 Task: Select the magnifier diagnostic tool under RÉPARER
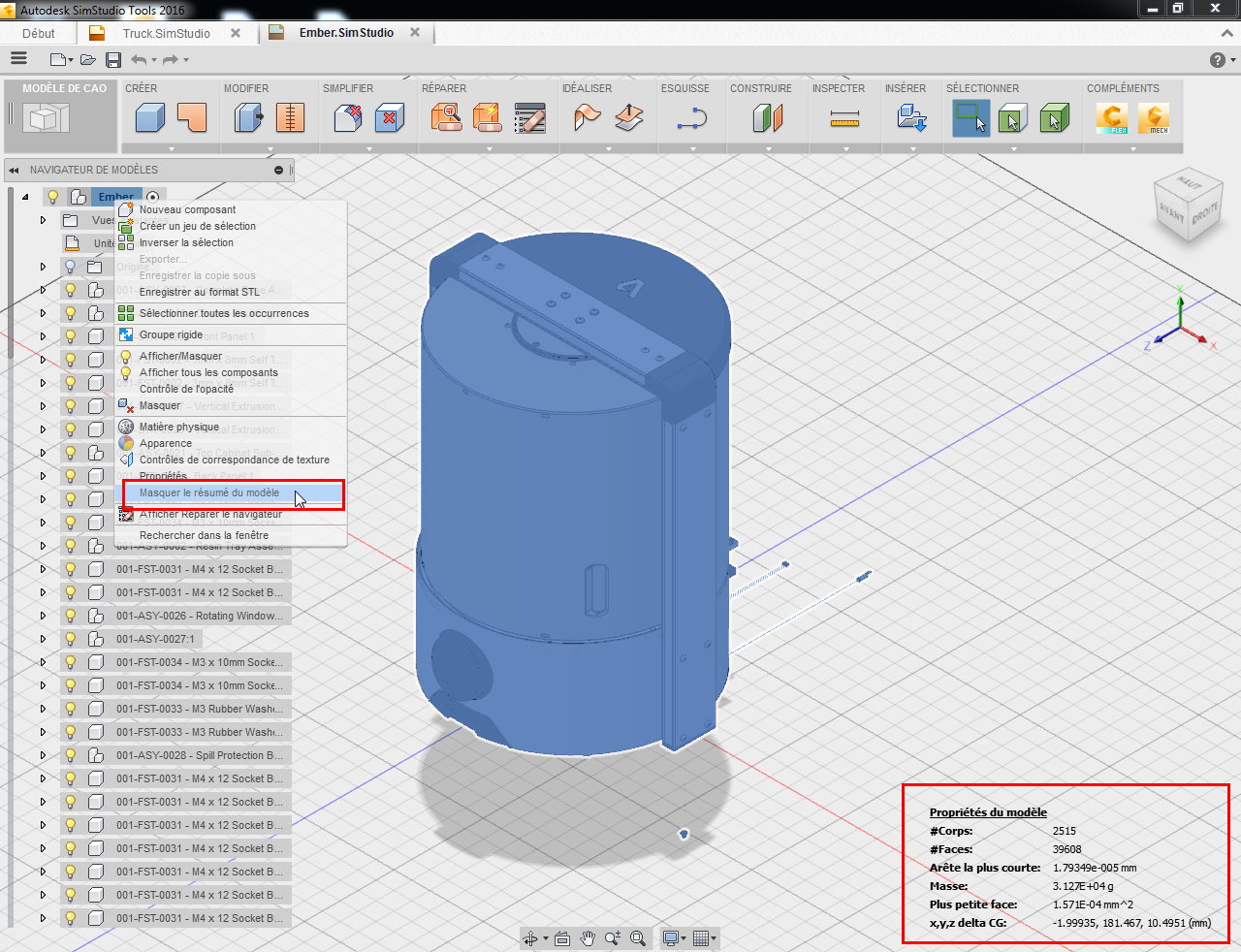tap(446, 118)
